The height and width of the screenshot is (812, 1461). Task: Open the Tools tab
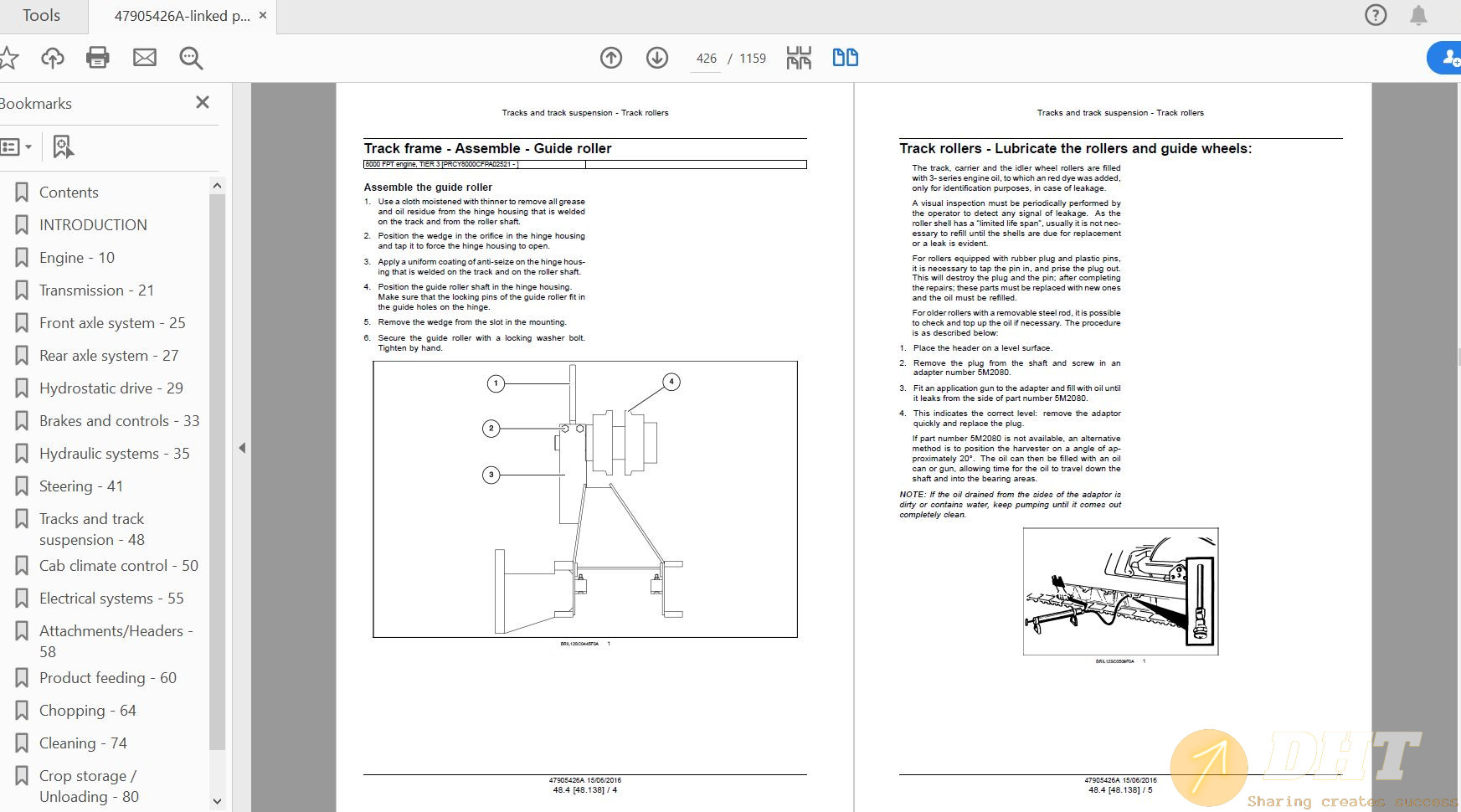(41, 16)
